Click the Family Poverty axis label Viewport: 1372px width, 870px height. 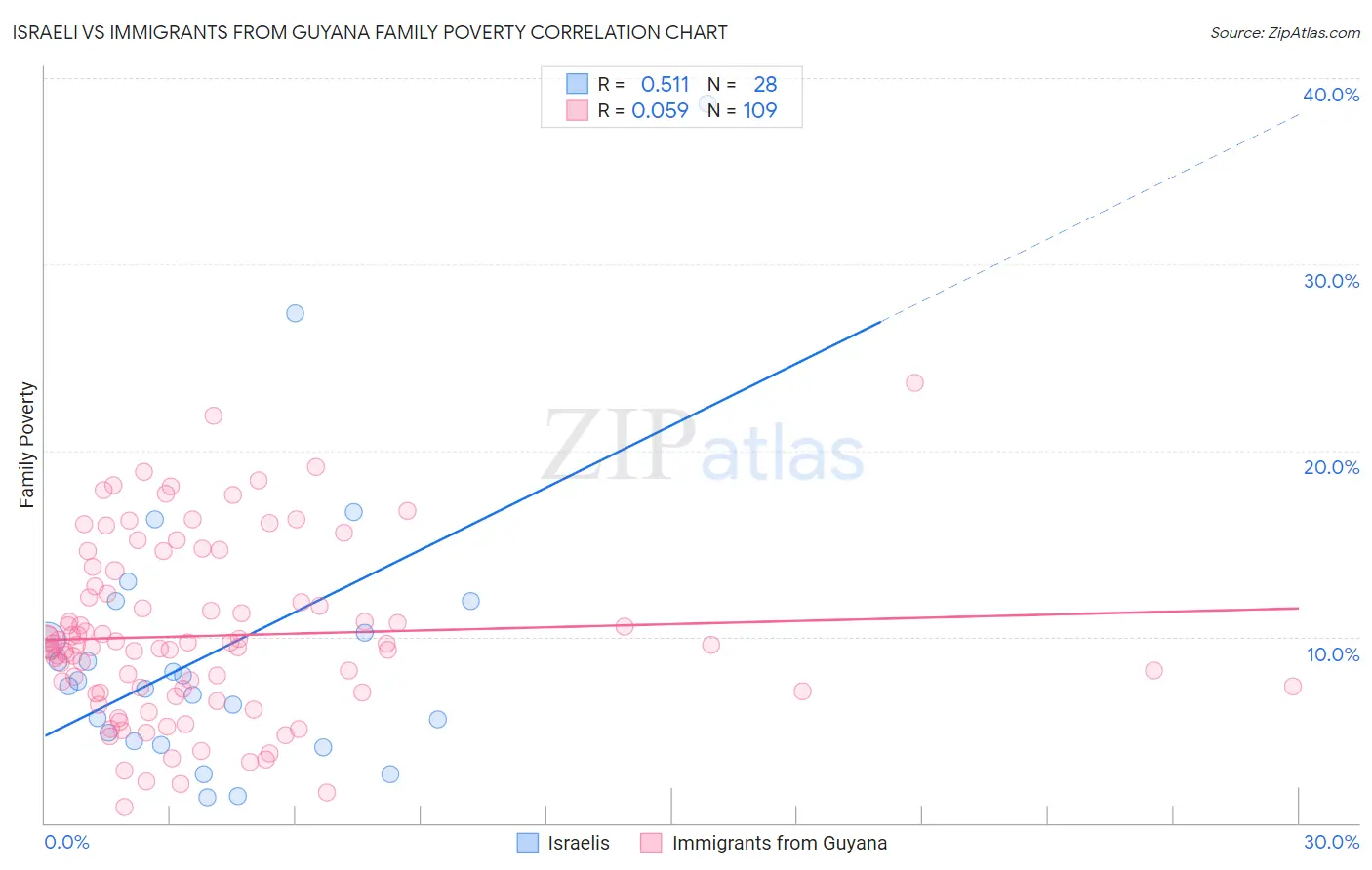(x=27, y=445)
